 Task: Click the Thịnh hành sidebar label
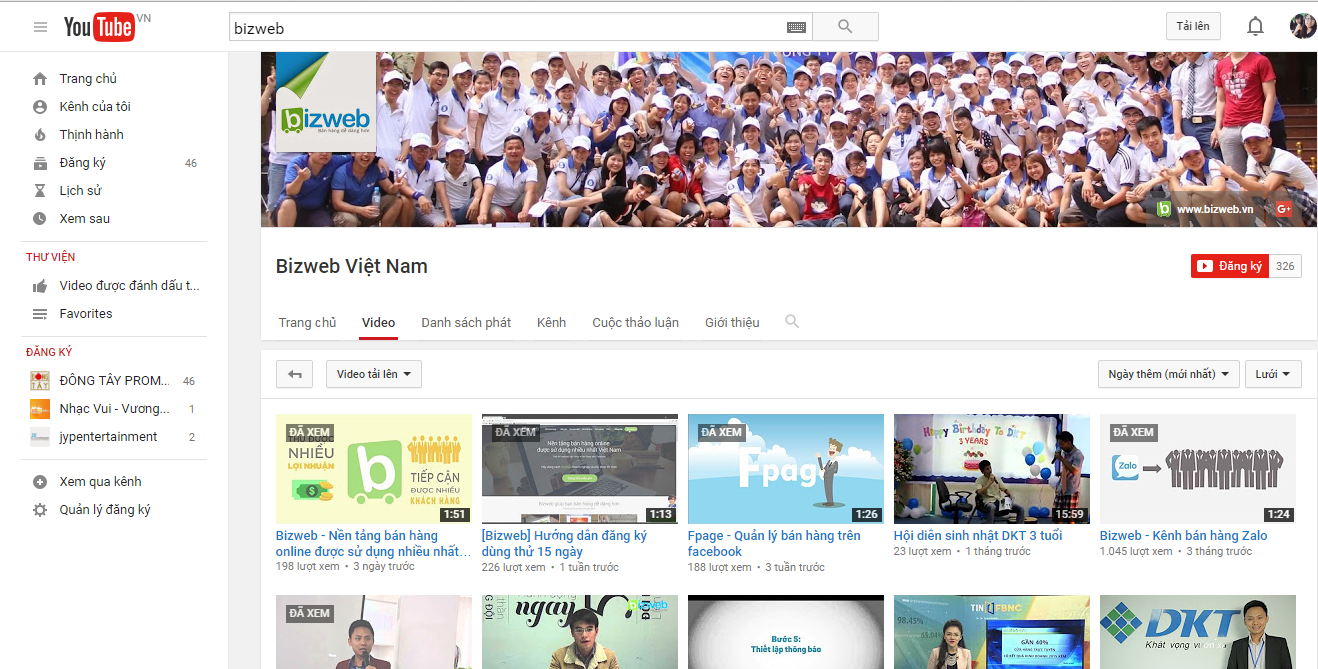(92, 135)
